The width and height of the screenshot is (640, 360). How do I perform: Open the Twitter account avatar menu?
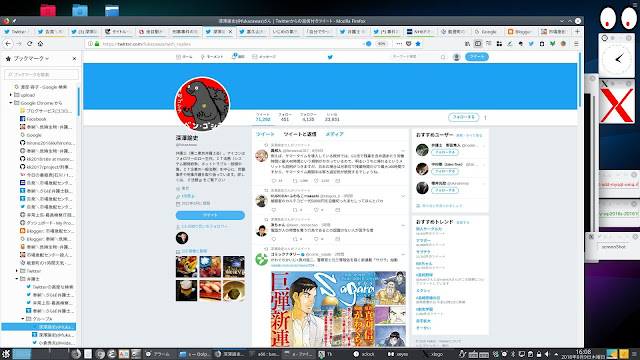click(x=456, y=57)
